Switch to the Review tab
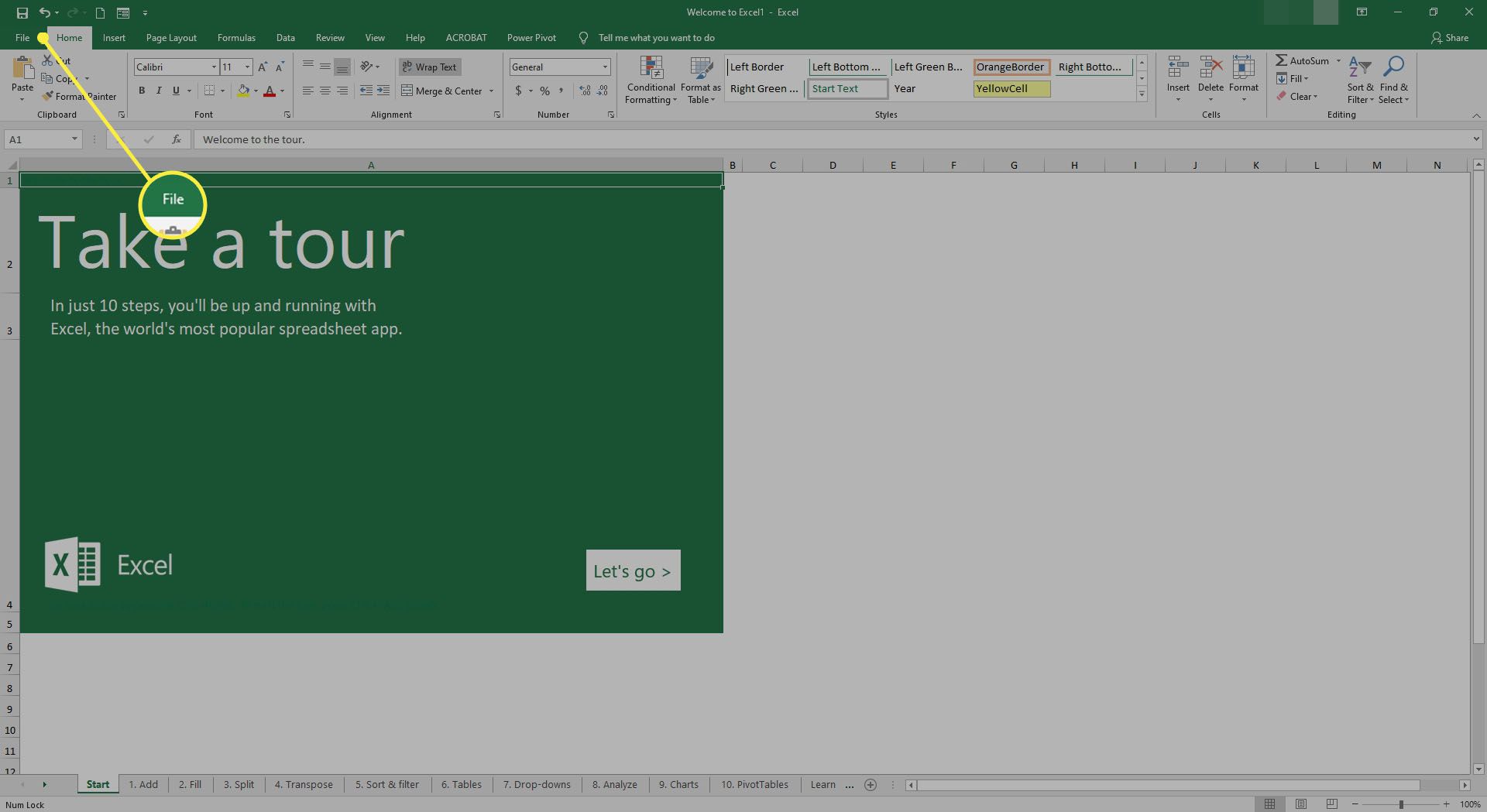Screen dimensions: 1487x812 coord(330,38)
